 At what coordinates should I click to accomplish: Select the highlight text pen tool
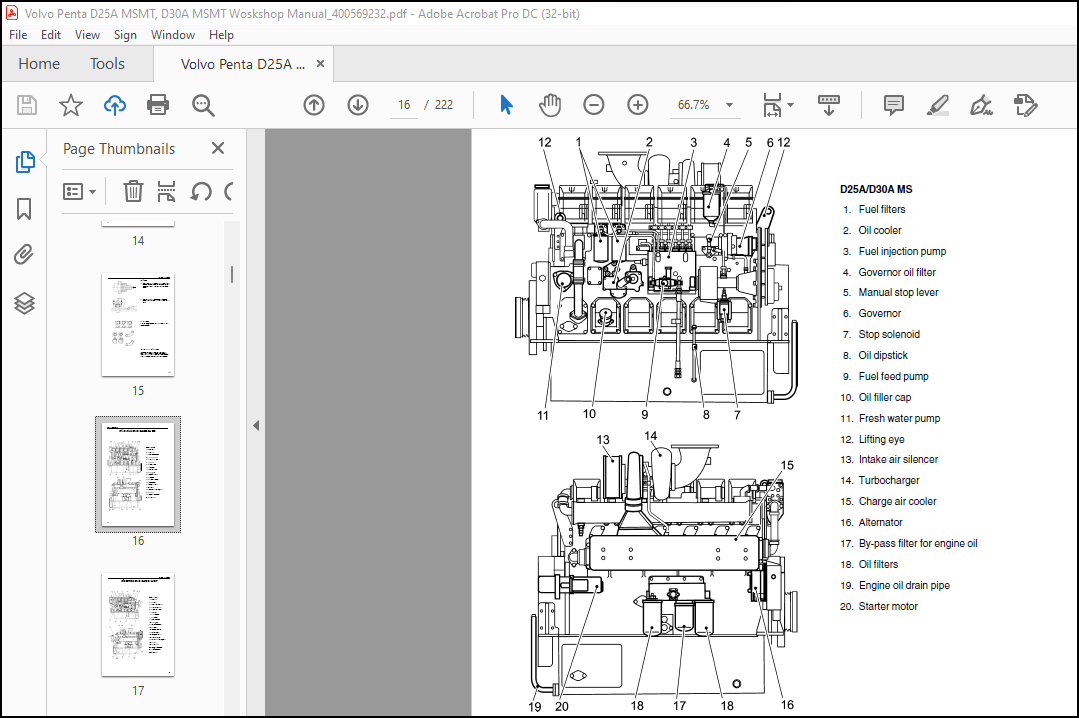click(937, 105)
